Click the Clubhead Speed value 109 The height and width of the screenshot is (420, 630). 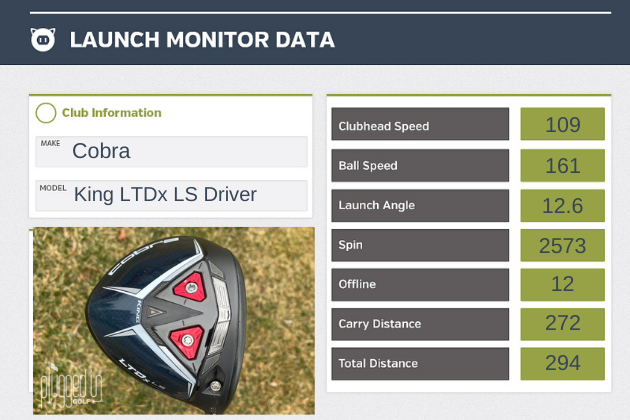562,125
